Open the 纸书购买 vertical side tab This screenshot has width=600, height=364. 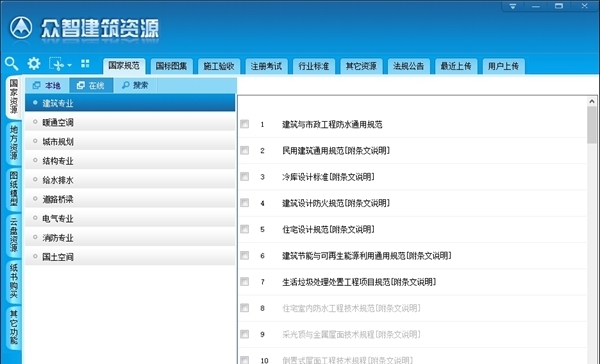coord(13,281)
